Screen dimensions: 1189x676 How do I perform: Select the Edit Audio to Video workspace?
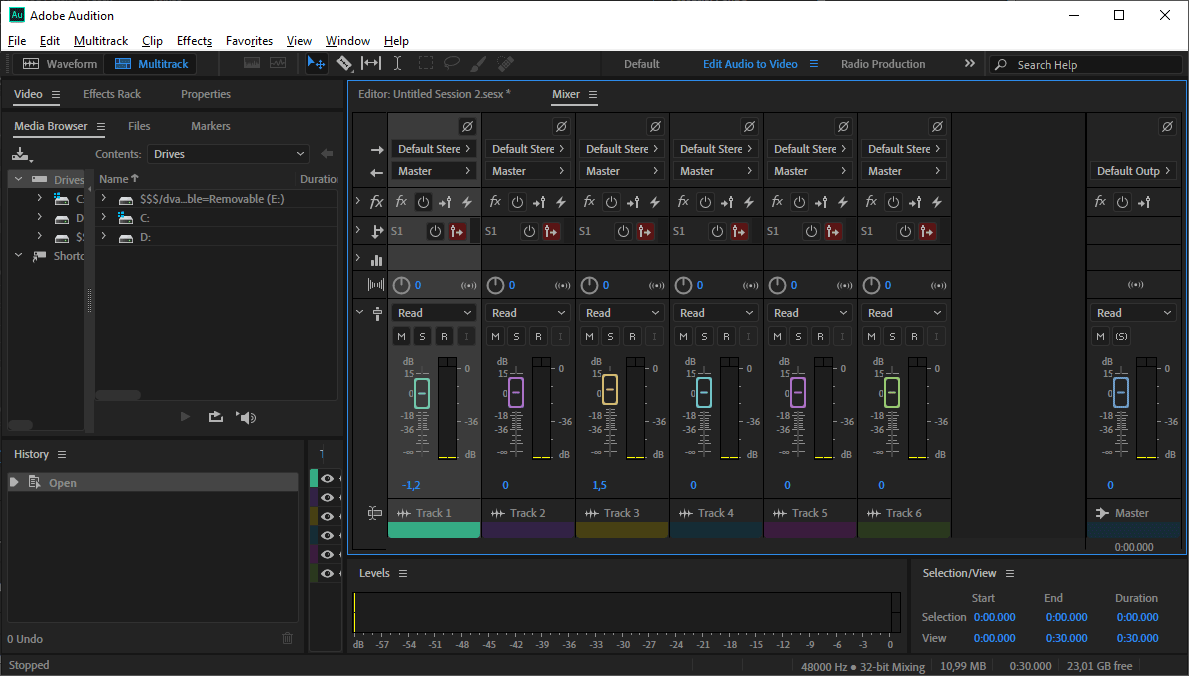(x=750, y=64)
